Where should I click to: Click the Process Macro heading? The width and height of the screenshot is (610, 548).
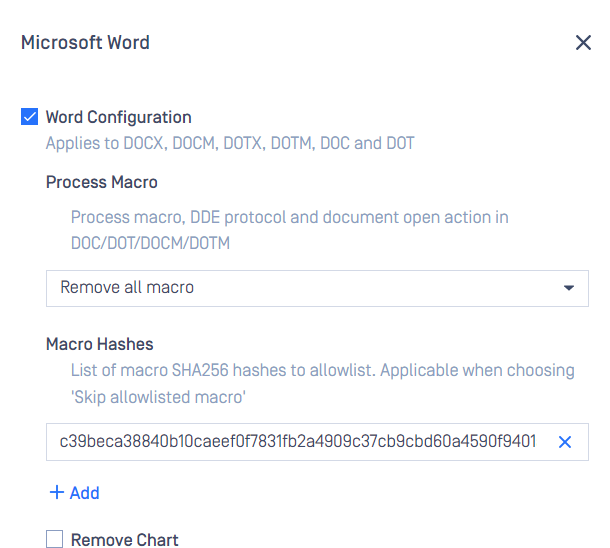[x=102, y=182]
